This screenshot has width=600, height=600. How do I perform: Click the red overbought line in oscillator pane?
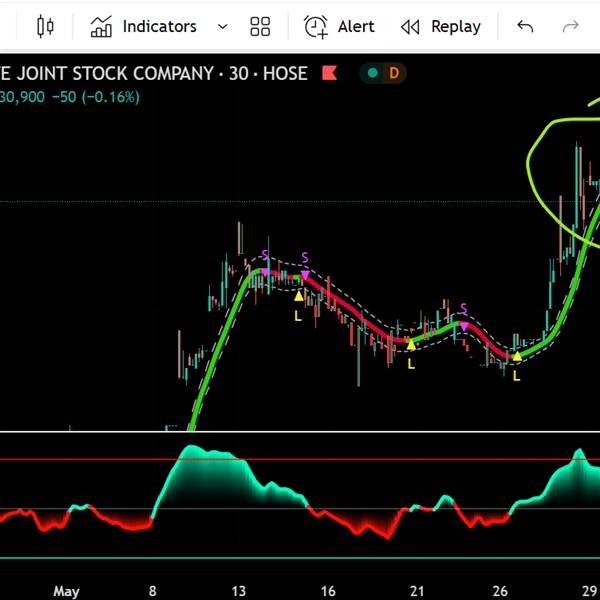pyautogui.click(x=300, y=460)
